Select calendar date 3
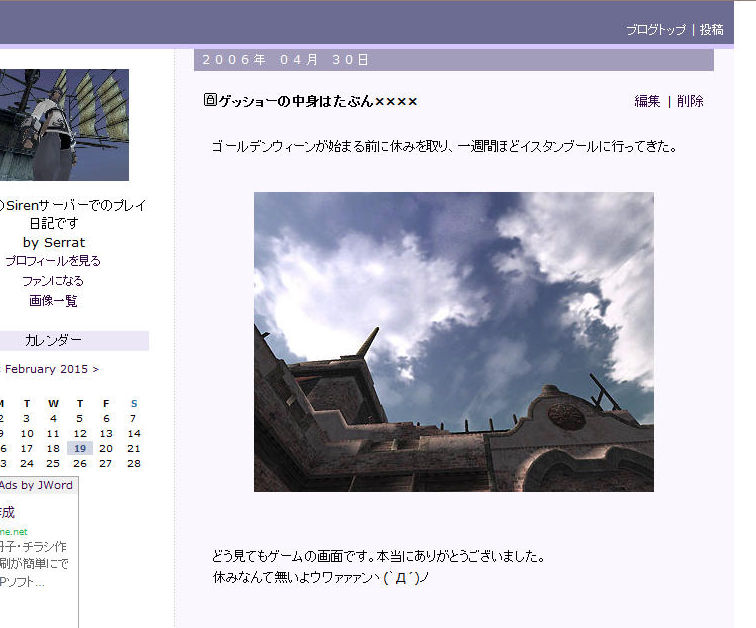Screen dimensions: 756x628 (27, 419)
